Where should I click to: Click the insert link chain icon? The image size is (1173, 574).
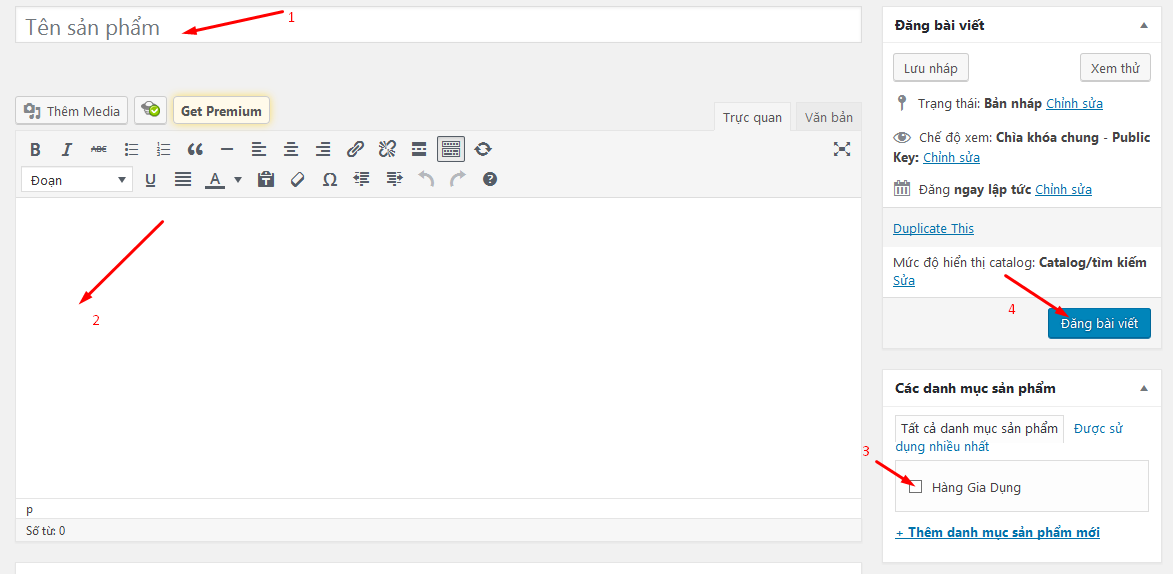click(x=355, y=149)
